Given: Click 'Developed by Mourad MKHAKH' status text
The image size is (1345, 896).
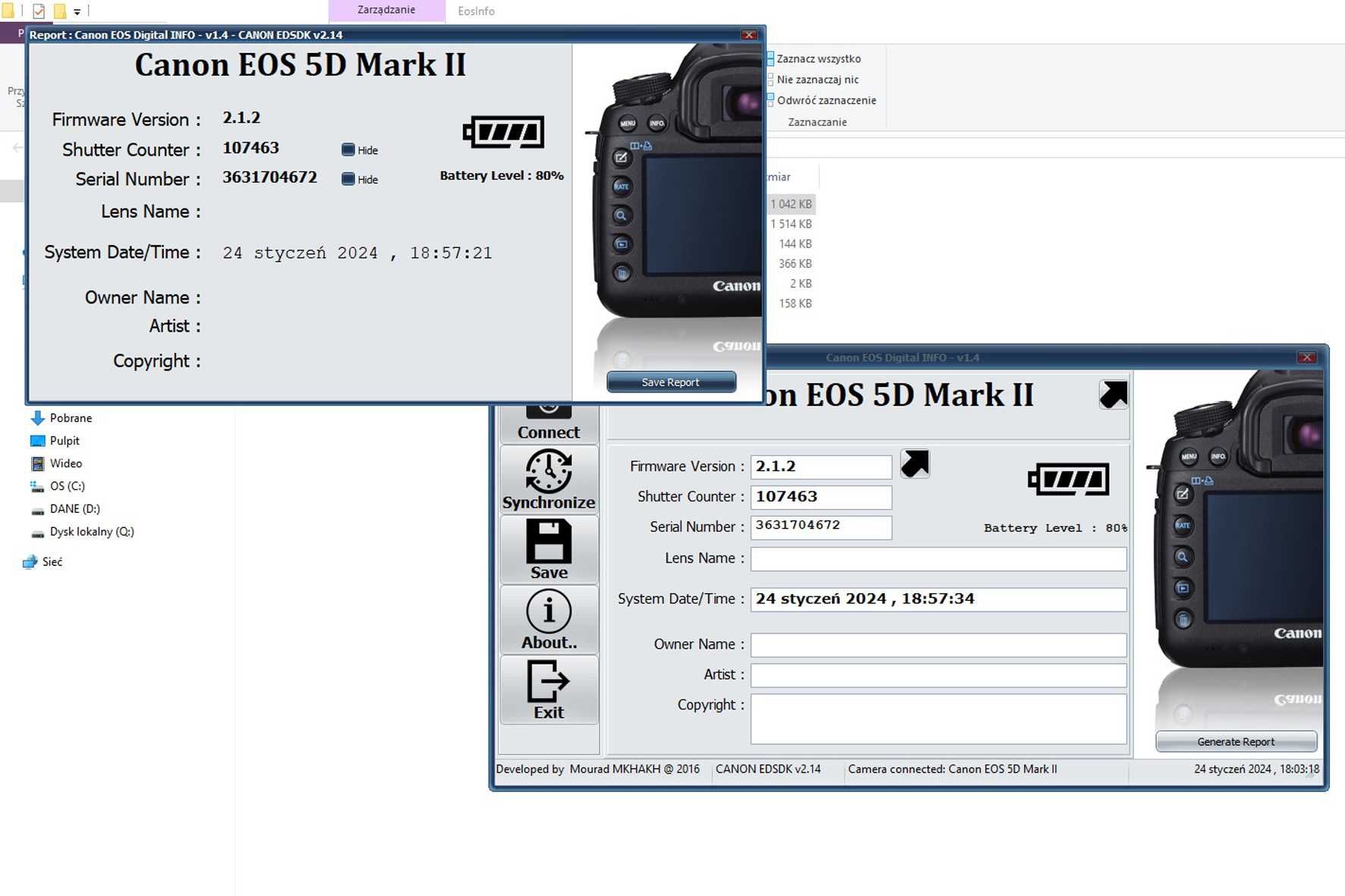Looking at the screenshot, I should [597, 769].
